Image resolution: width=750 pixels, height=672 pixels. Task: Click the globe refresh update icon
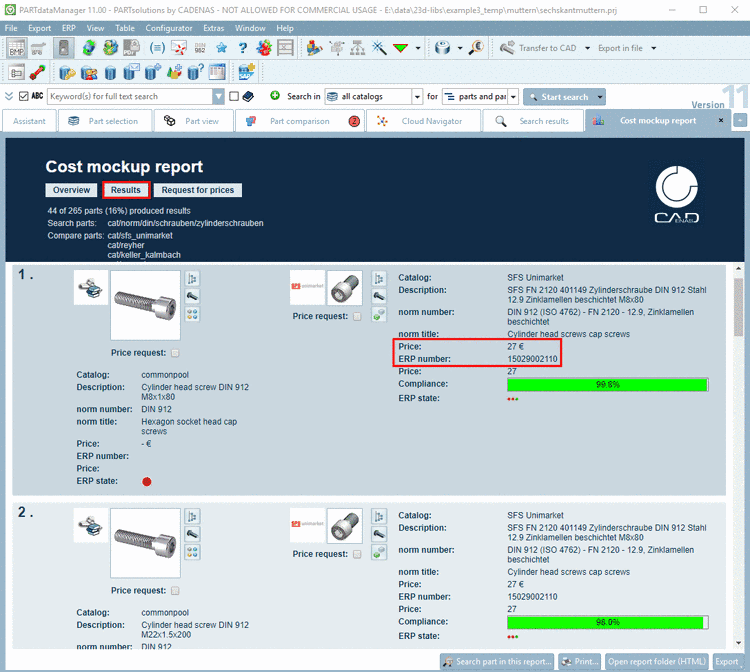(88, 48)
